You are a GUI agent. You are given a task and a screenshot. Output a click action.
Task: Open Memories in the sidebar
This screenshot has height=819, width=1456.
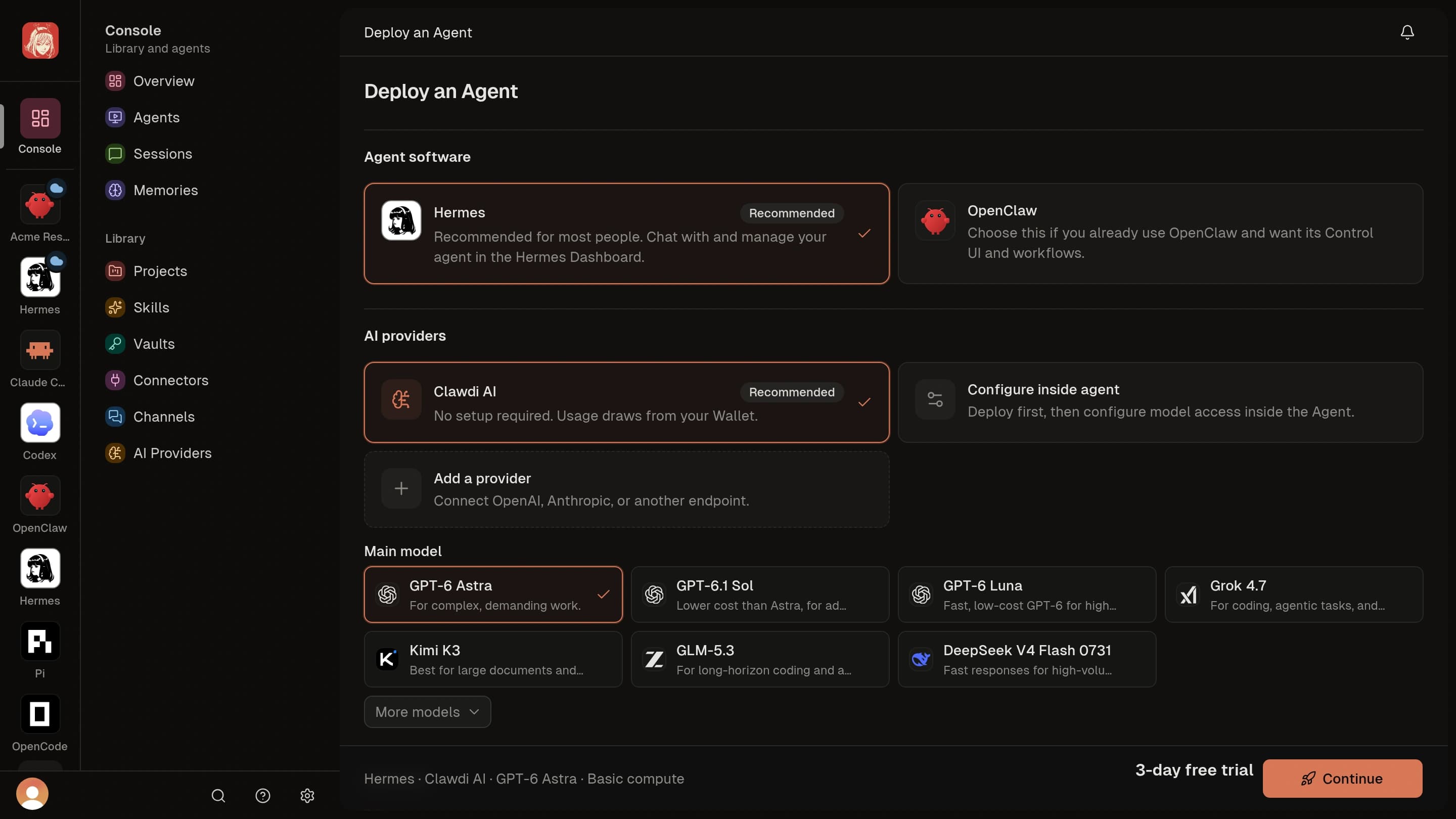tap(166, 190)
